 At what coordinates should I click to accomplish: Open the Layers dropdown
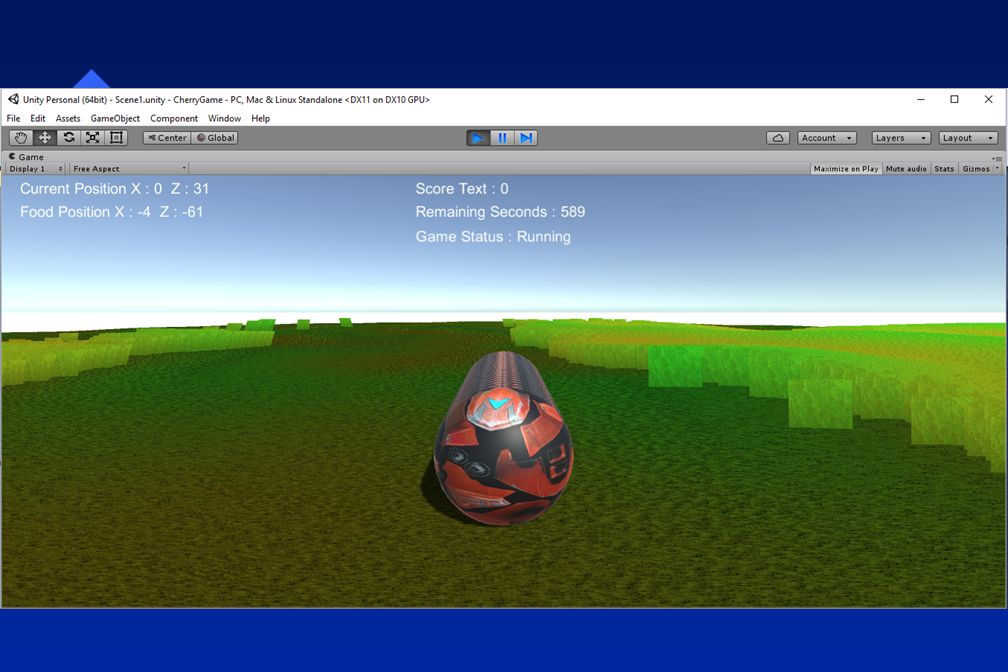pos(901,138)
